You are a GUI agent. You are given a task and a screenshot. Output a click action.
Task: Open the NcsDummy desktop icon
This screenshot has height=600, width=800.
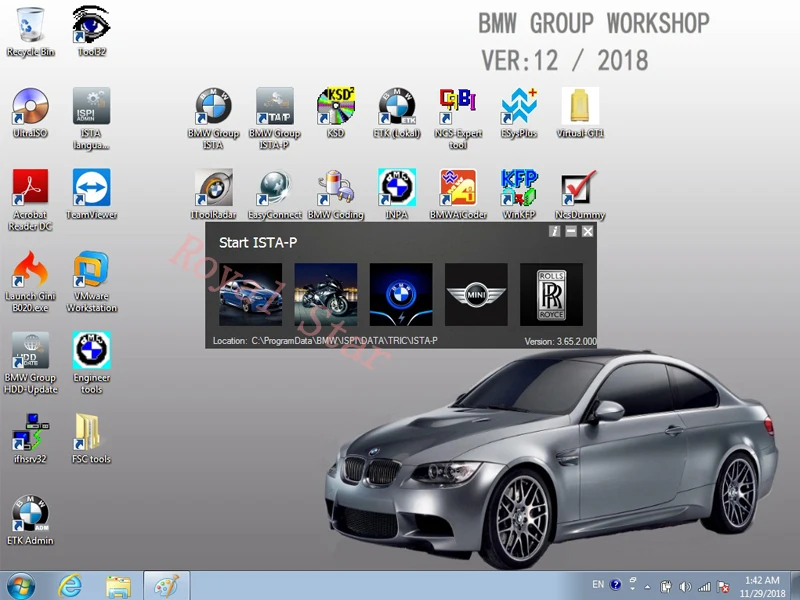580,188
